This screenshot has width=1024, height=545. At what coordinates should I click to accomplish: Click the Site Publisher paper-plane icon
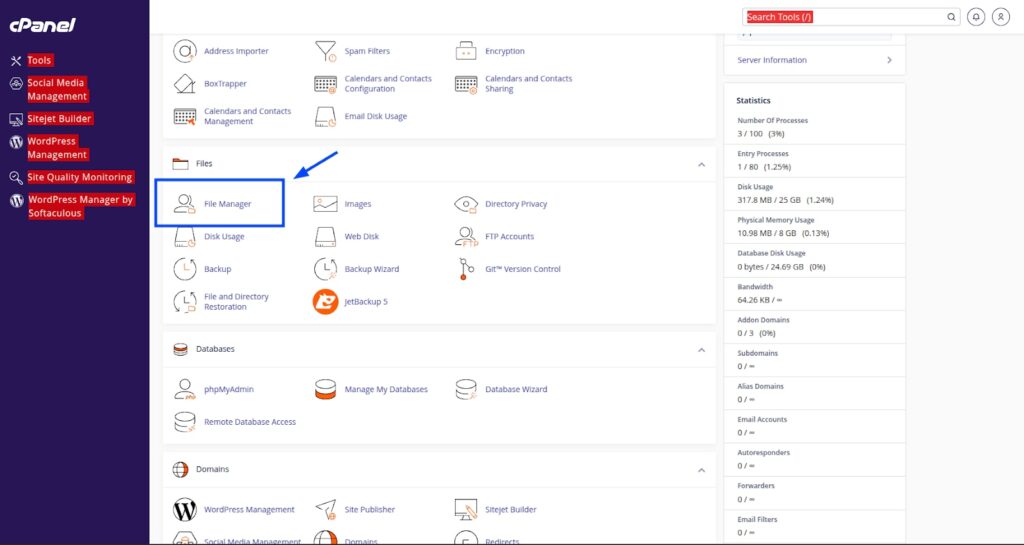325,509
